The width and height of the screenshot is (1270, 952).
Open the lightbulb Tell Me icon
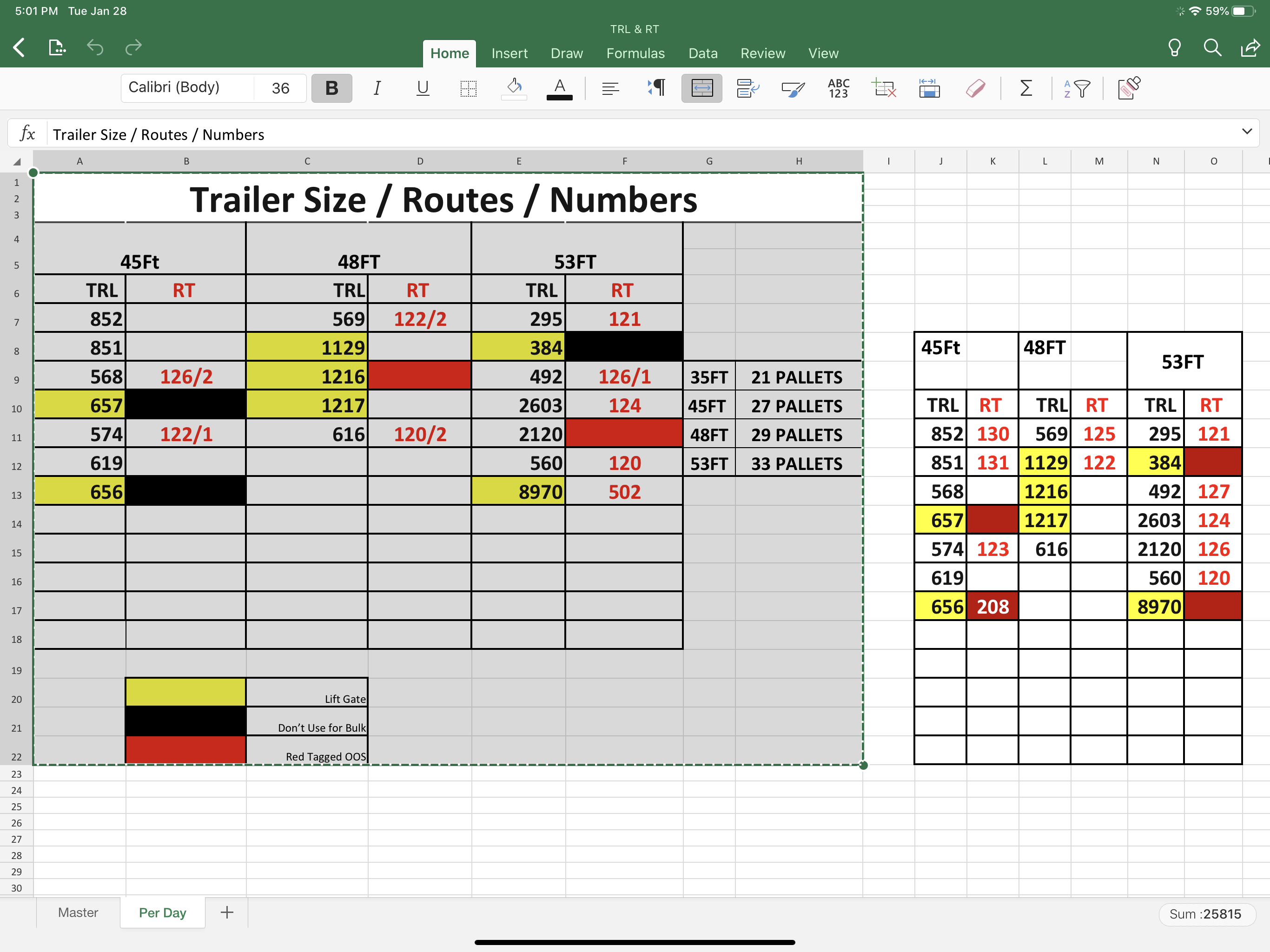tap(1174, 47)
